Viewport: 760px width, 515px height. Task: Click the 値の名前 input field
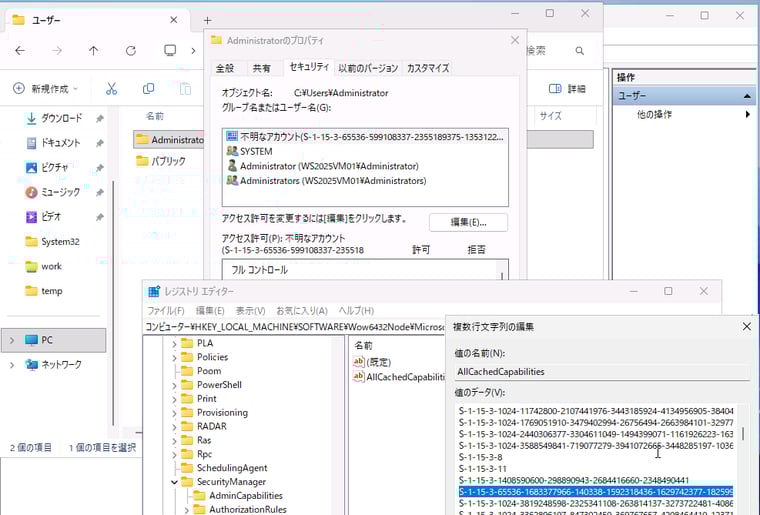tap(602, 372)
